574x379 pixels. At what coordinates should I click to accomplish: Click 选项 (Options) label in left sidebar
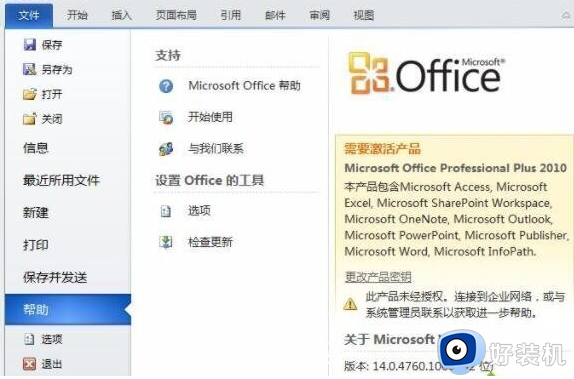tap(52, 339)
